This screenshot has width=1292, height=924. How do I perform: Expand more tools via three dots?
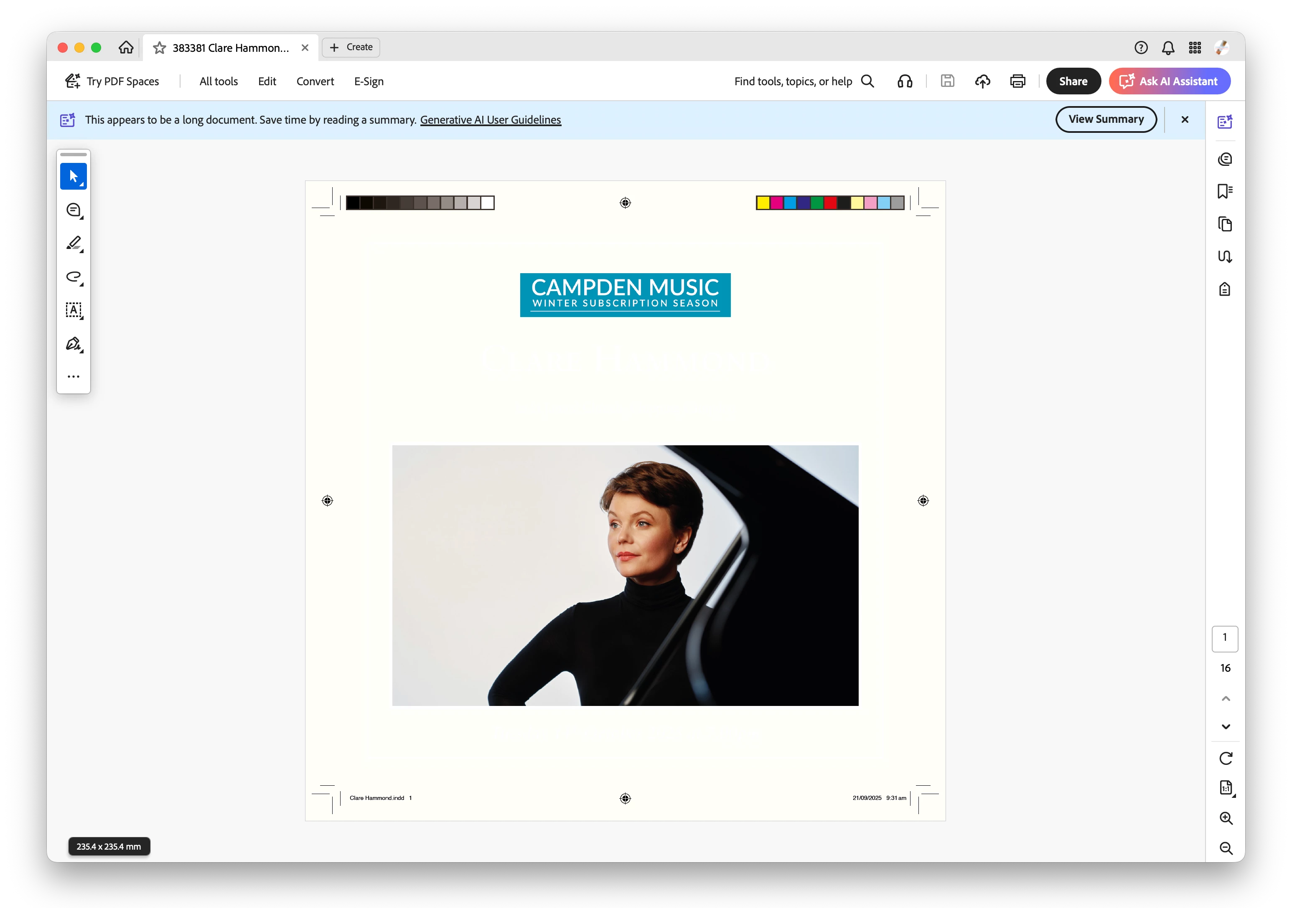click(74, 377)
